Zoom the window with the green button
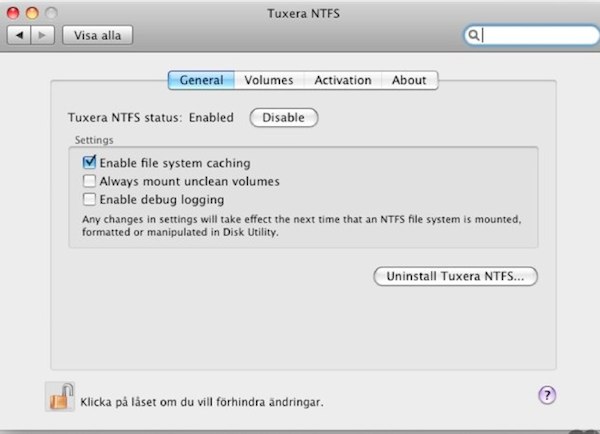The height and width of the screenshot is (434, 600). tap(49, 13)
